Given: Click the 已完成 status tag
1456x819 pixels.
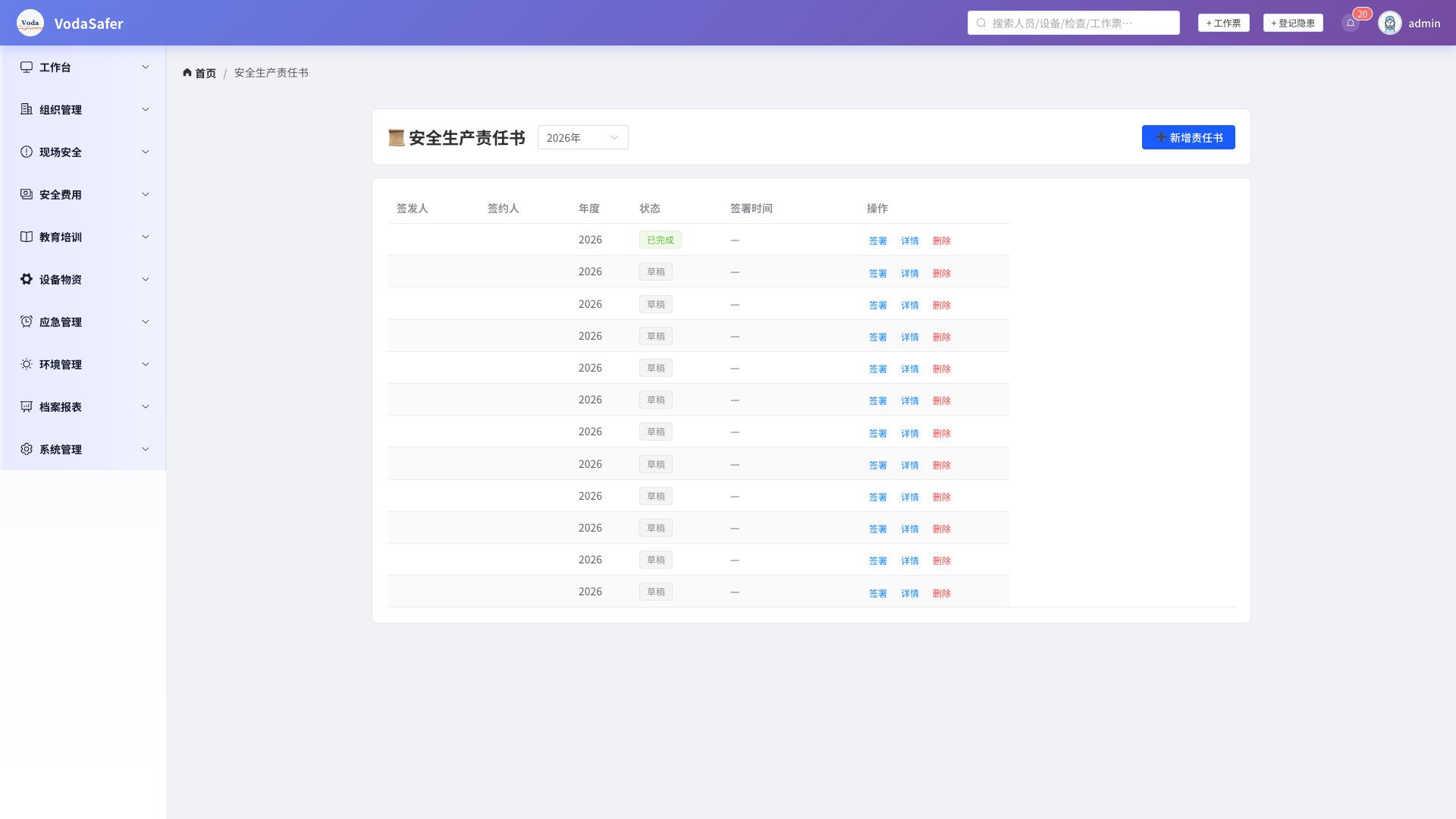Looking at the screenshot, I should 661,240.
